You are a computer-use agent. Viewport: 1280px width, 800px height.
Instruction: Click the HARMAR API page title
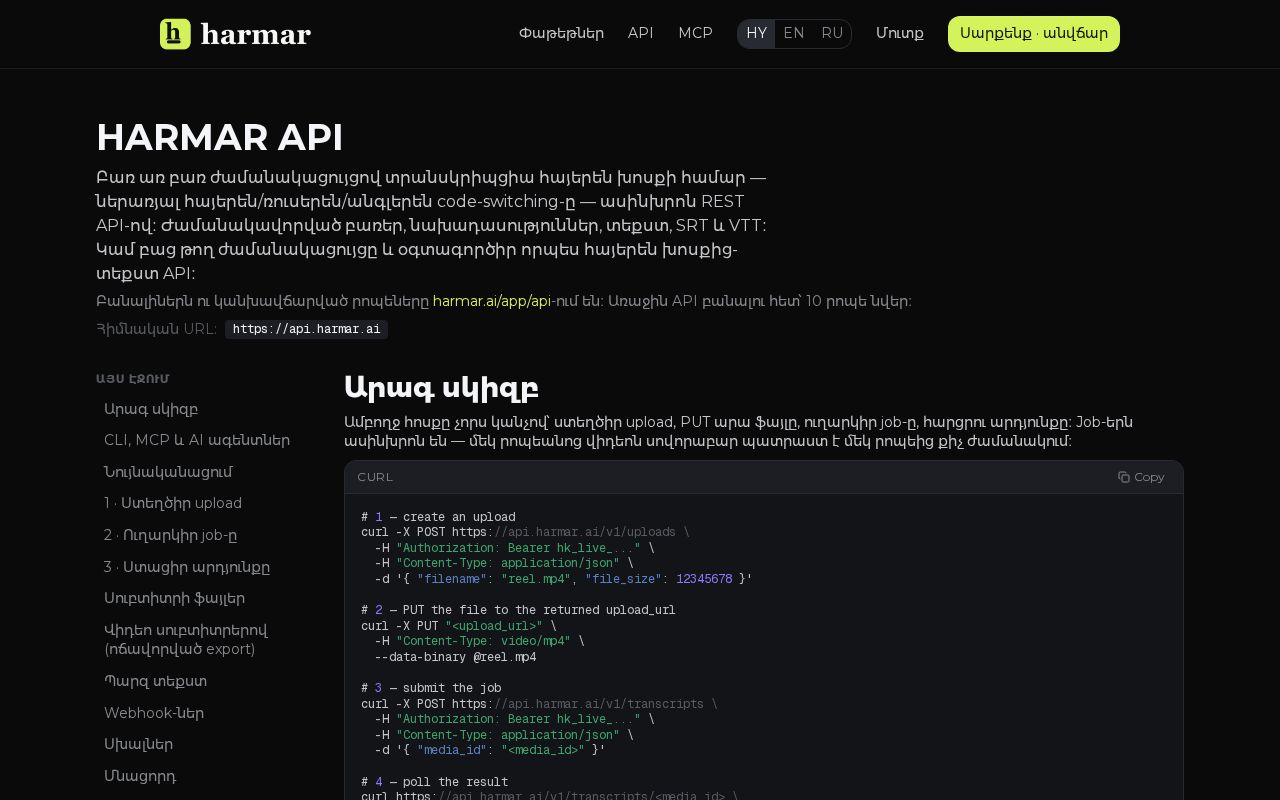220,137
